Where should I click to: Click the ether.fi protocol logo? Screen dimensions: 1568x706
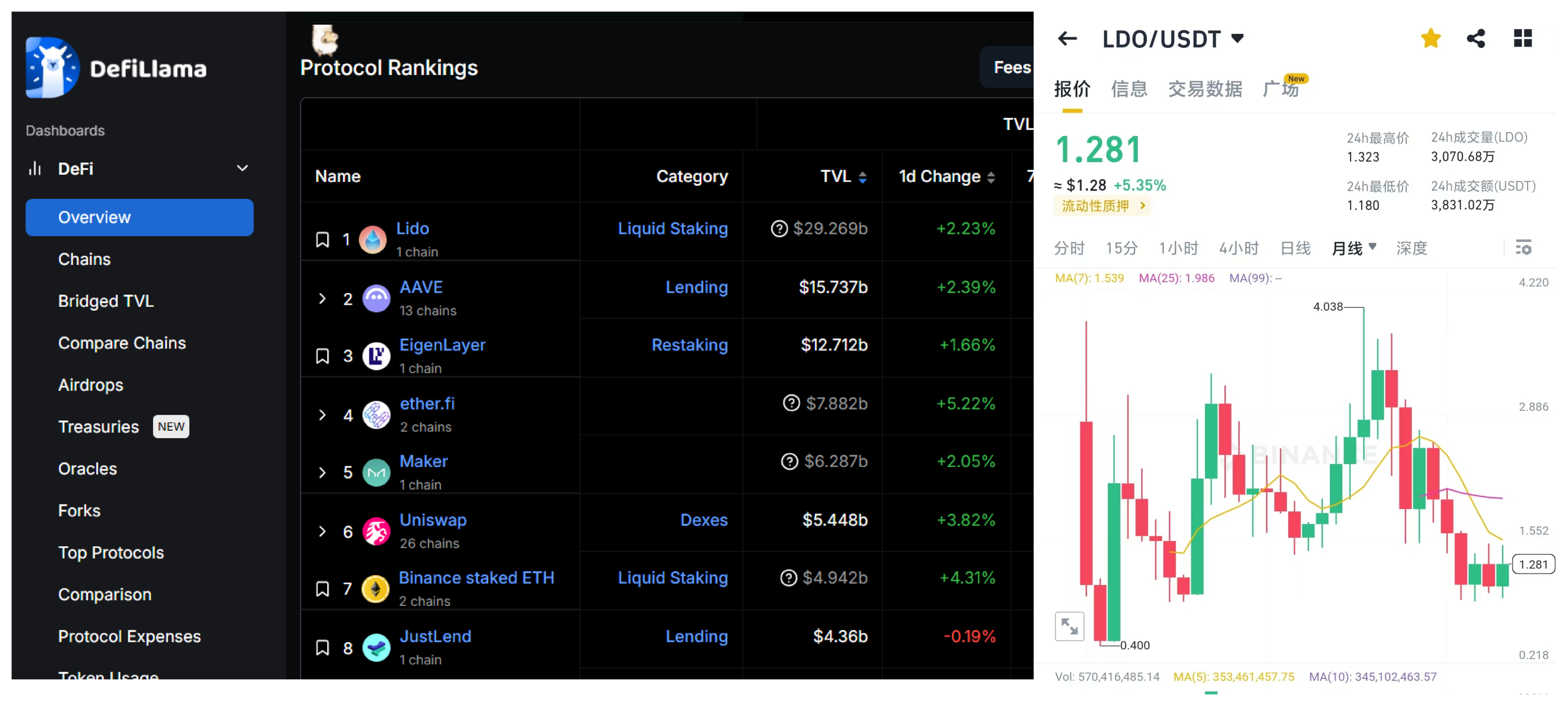coord(376,415)
